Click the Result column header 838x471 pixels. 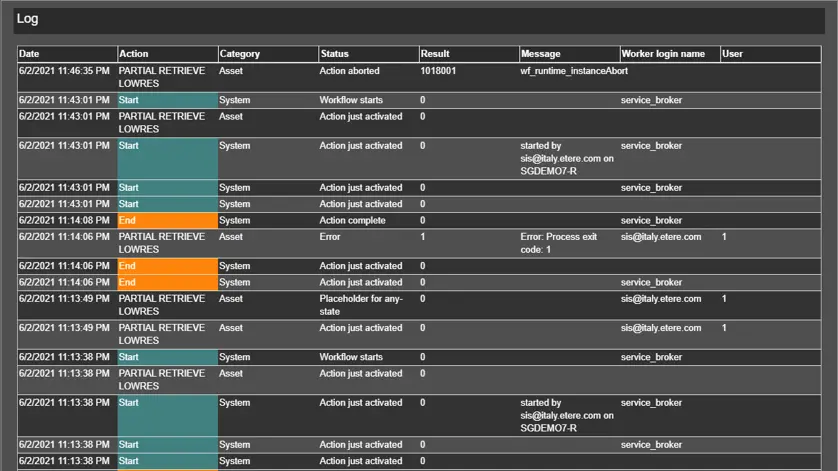point(435,54)
